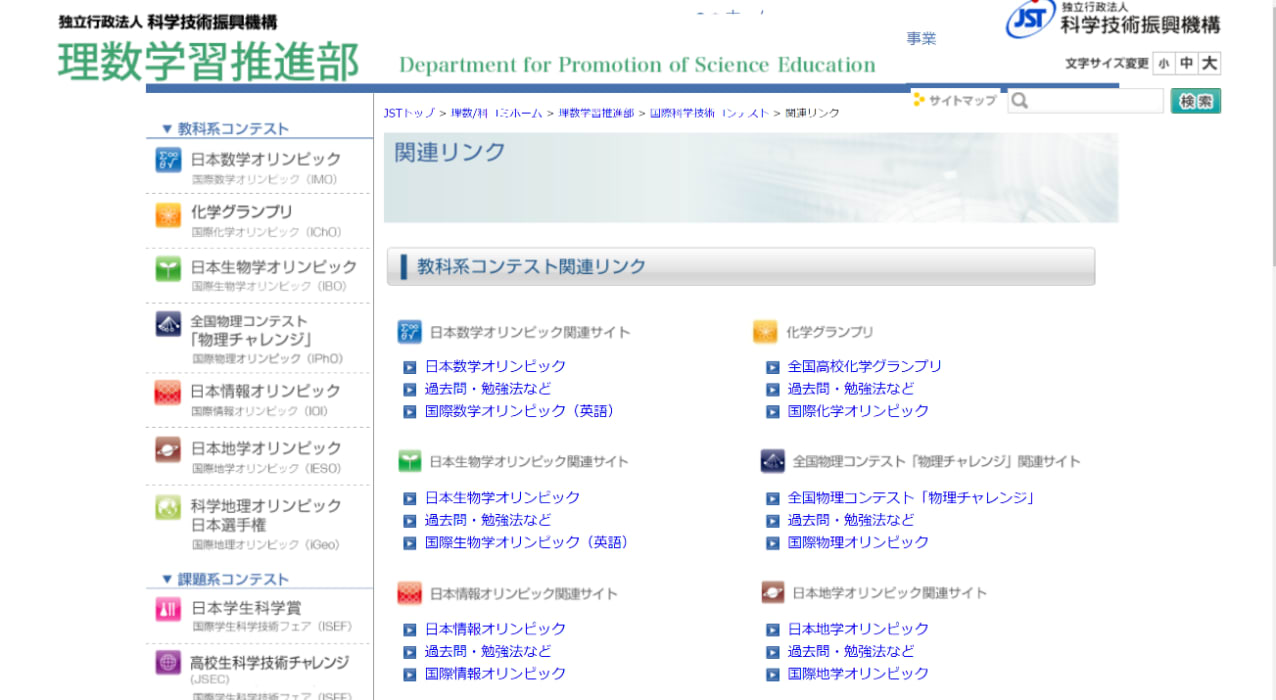Click the physics icon beside 全国物理コンテスト in sidebar
This screenshot has height=700, width=1276.
point(168,324)
